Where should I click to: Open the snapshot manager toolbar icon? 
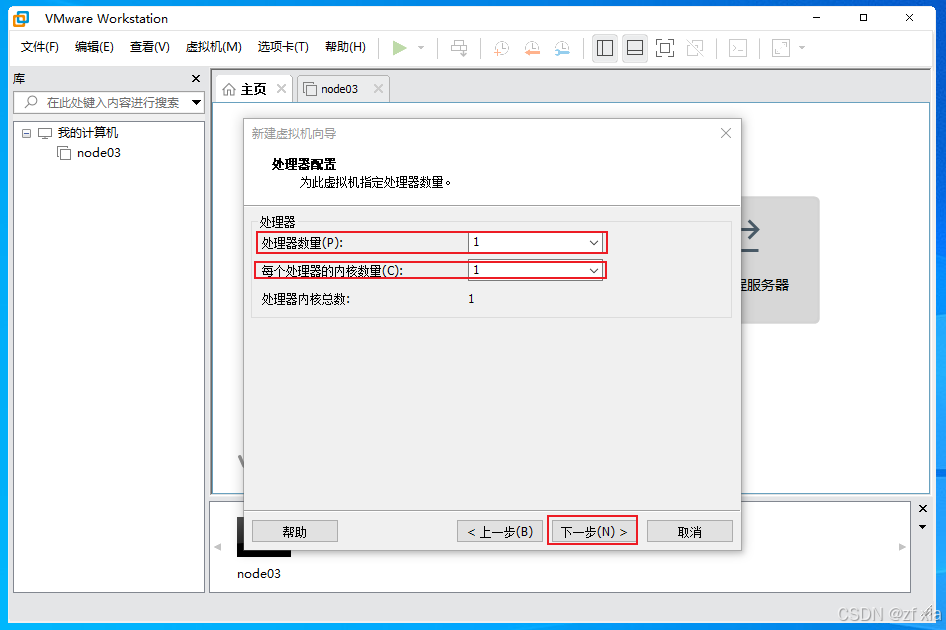click(562, 48)
